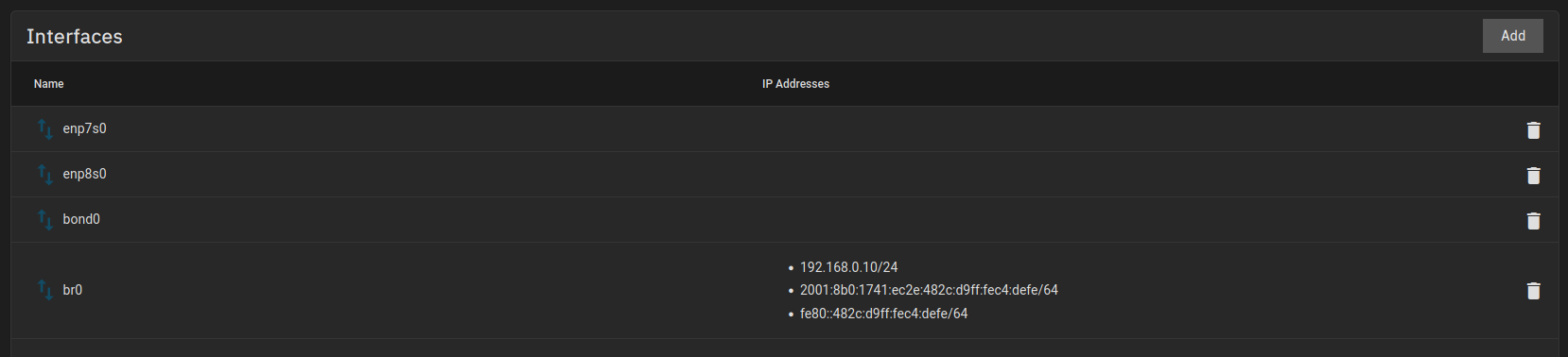
Task: Select the fe80 link-local address entry
Action: click(883, 314)
